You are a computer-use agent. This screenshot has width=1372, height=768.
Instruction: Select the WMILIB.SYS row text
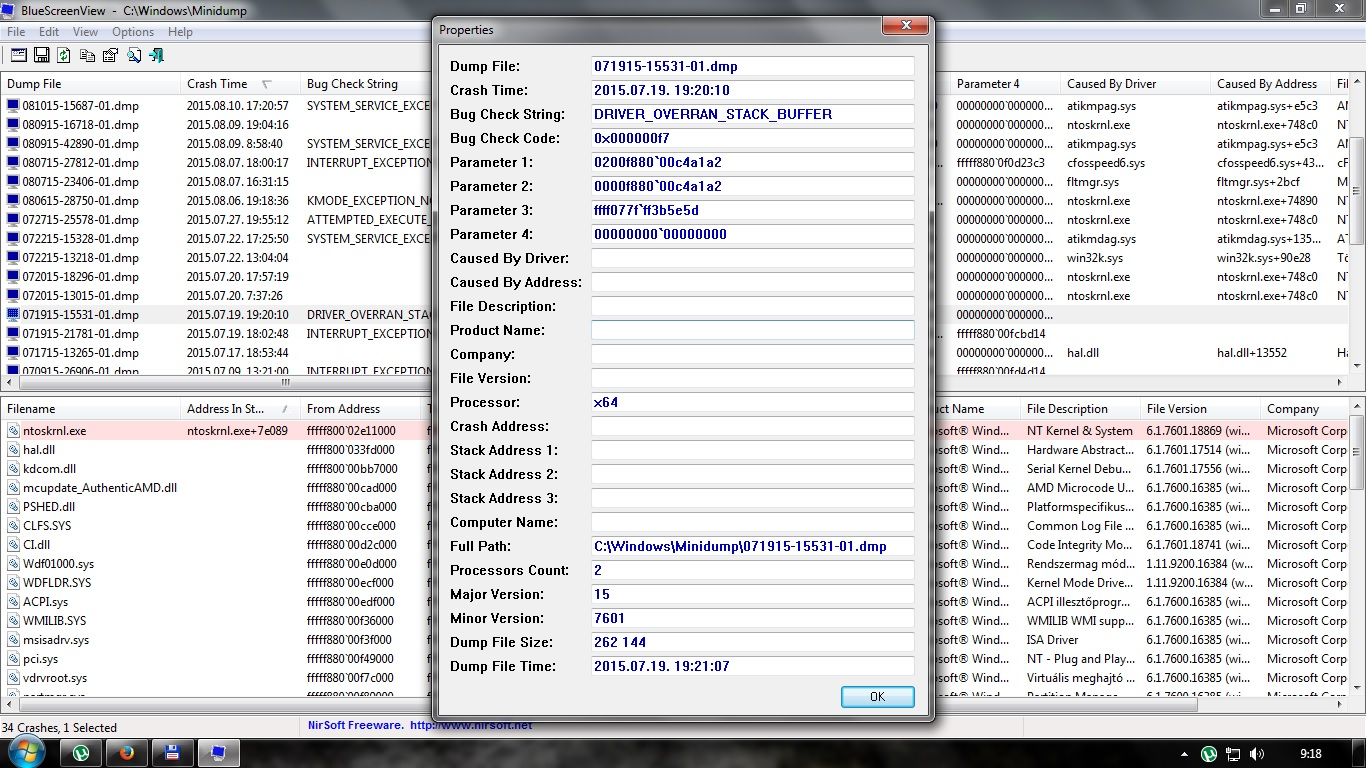click(55, 621)
